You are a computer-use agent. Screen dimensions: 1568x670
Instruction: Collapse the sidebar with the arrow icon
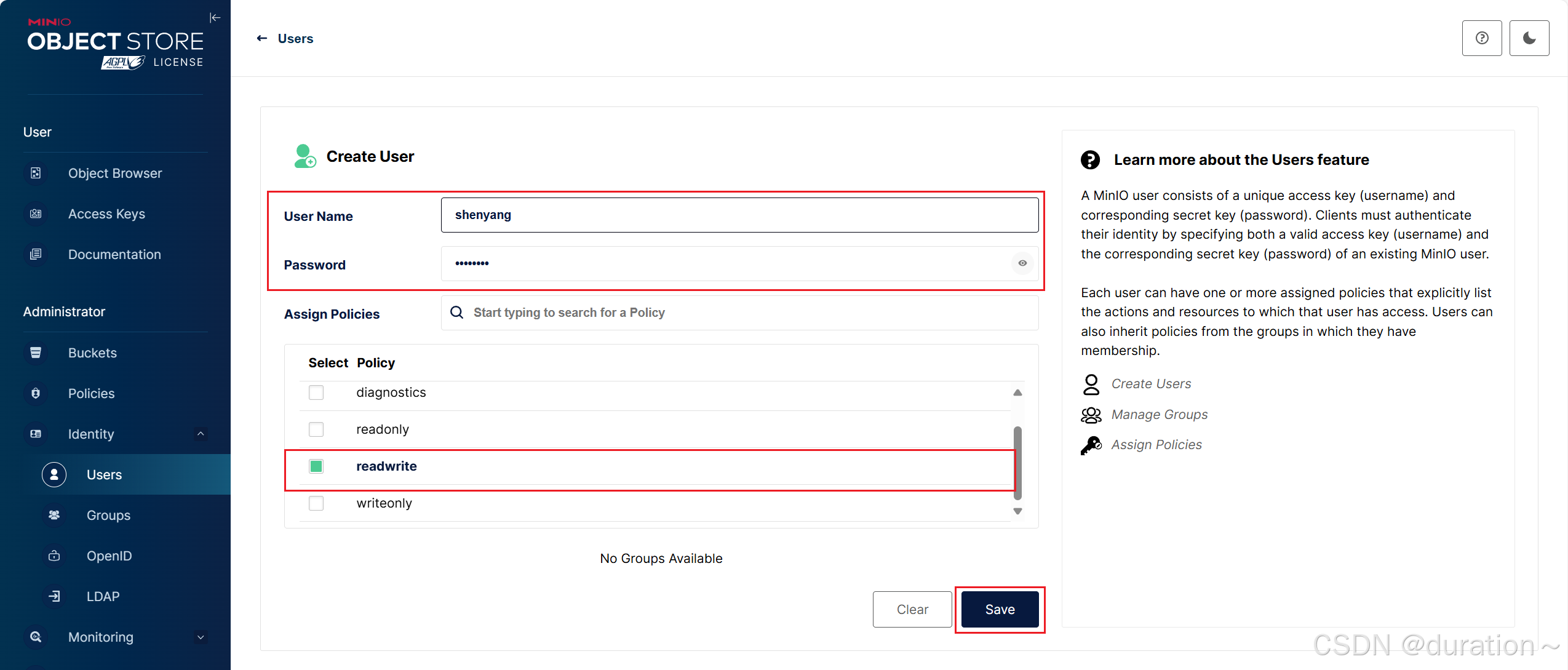click(215, 18)
